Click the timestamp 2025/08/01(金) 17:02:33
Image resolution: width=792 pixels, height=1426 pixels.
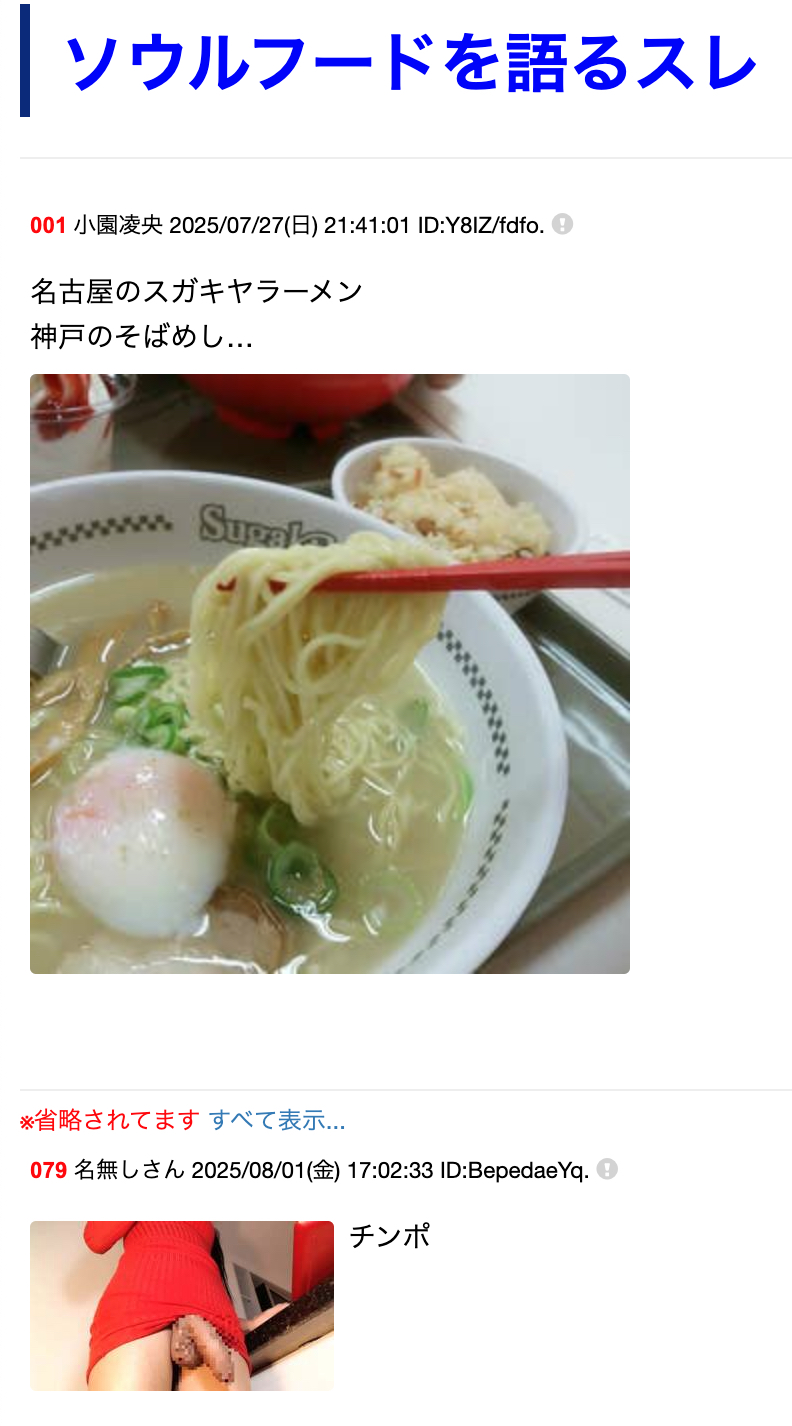click(x=312, y=1170)
